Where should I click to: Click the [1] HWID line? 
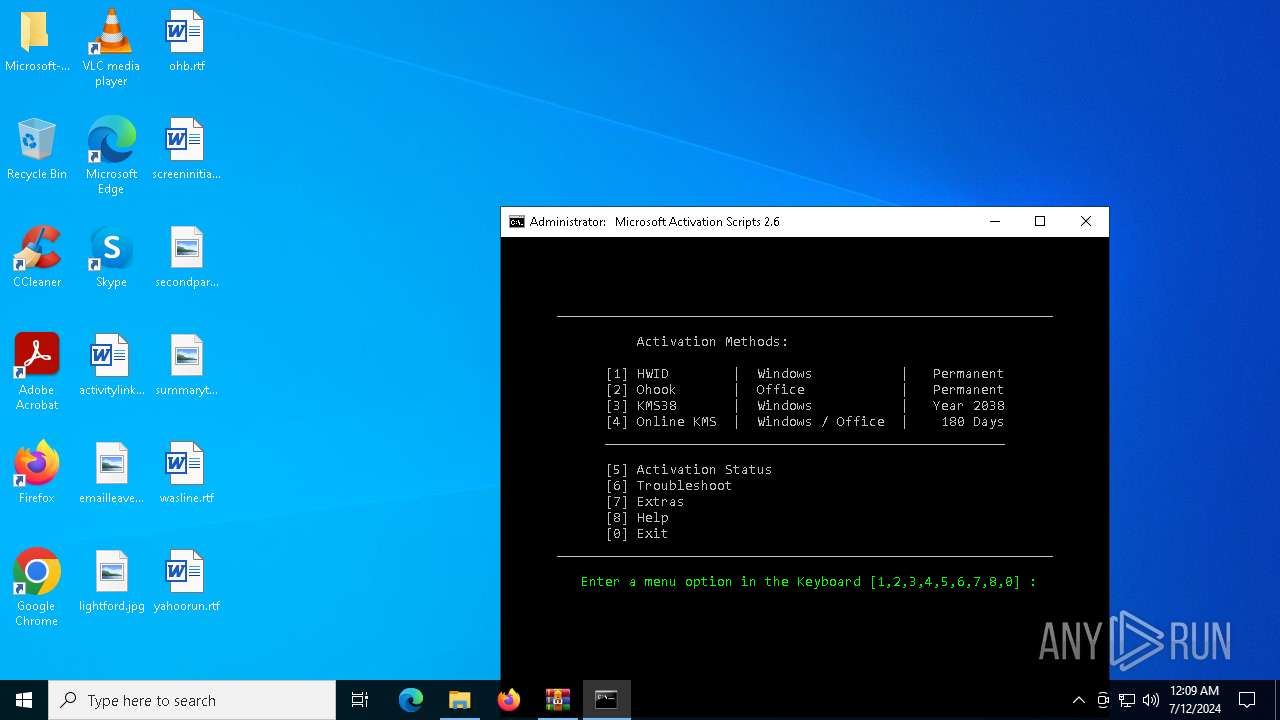click(805, 374)
